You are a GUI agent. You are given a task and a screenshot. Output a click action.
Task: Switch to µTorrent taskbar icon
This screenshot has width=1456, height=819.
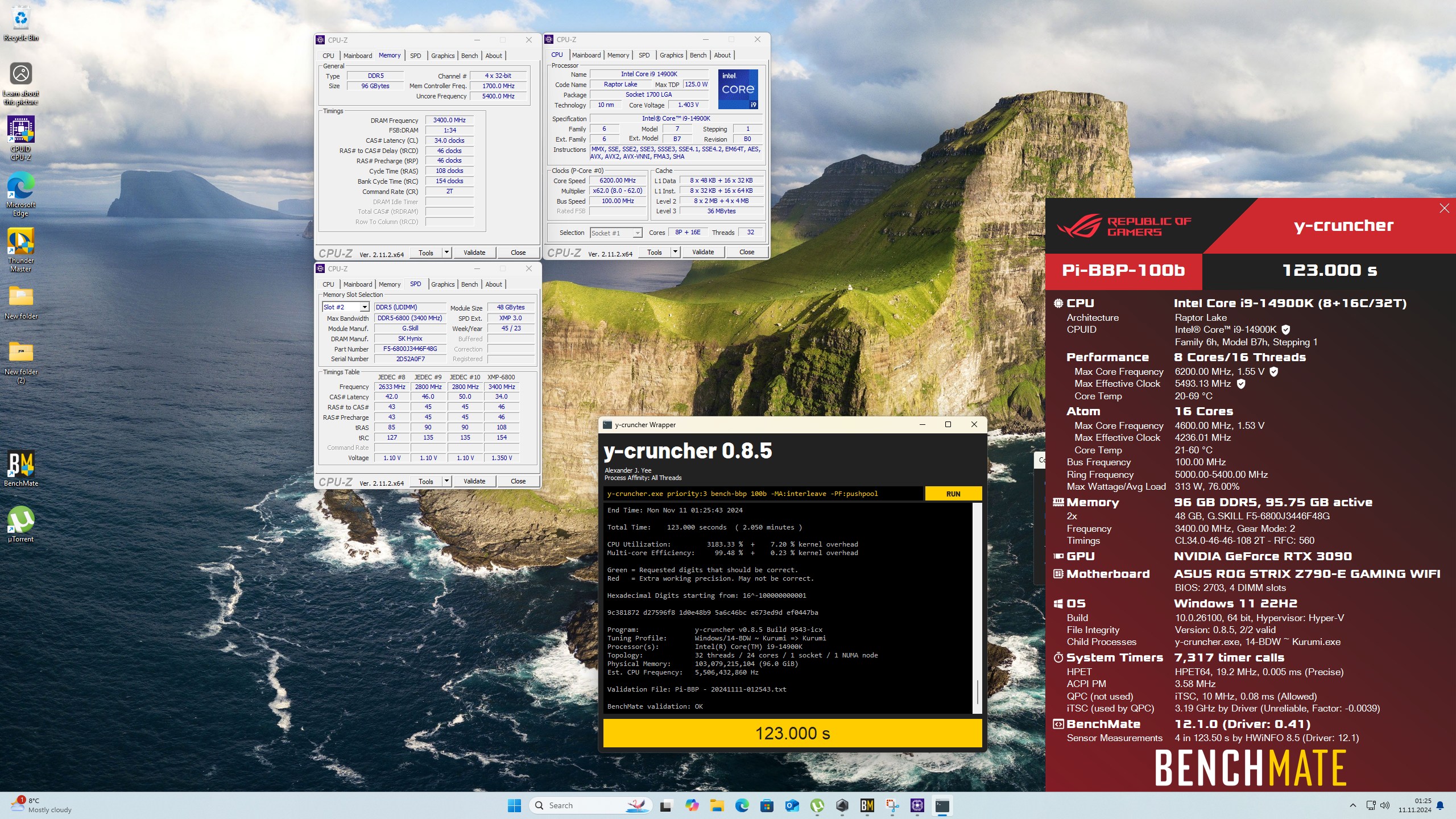(817, 805)
